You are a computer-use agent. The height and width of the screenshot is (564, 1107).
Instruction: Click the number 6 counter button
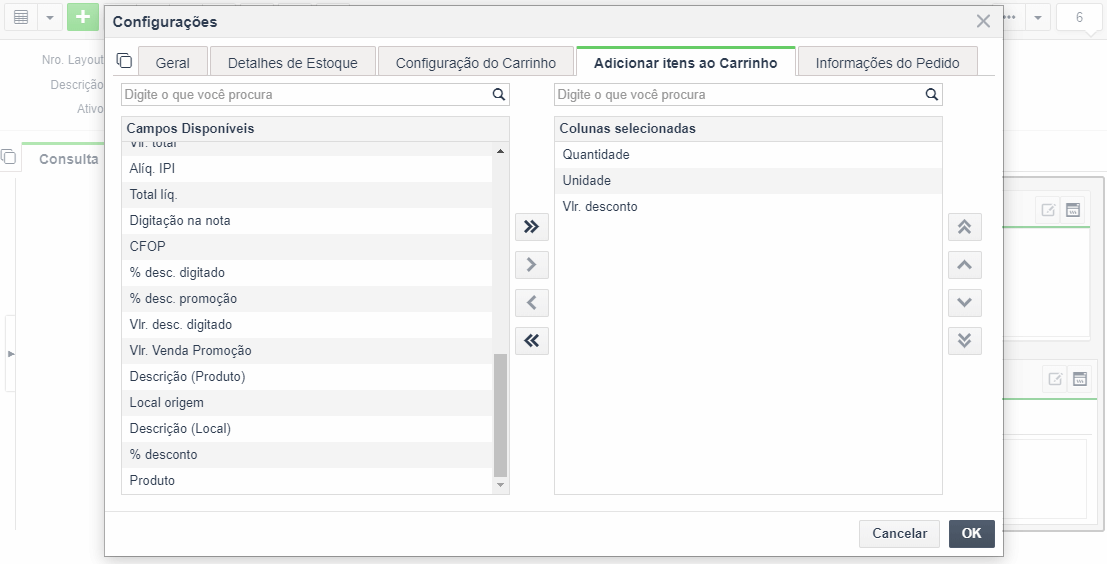[1079, 18]
